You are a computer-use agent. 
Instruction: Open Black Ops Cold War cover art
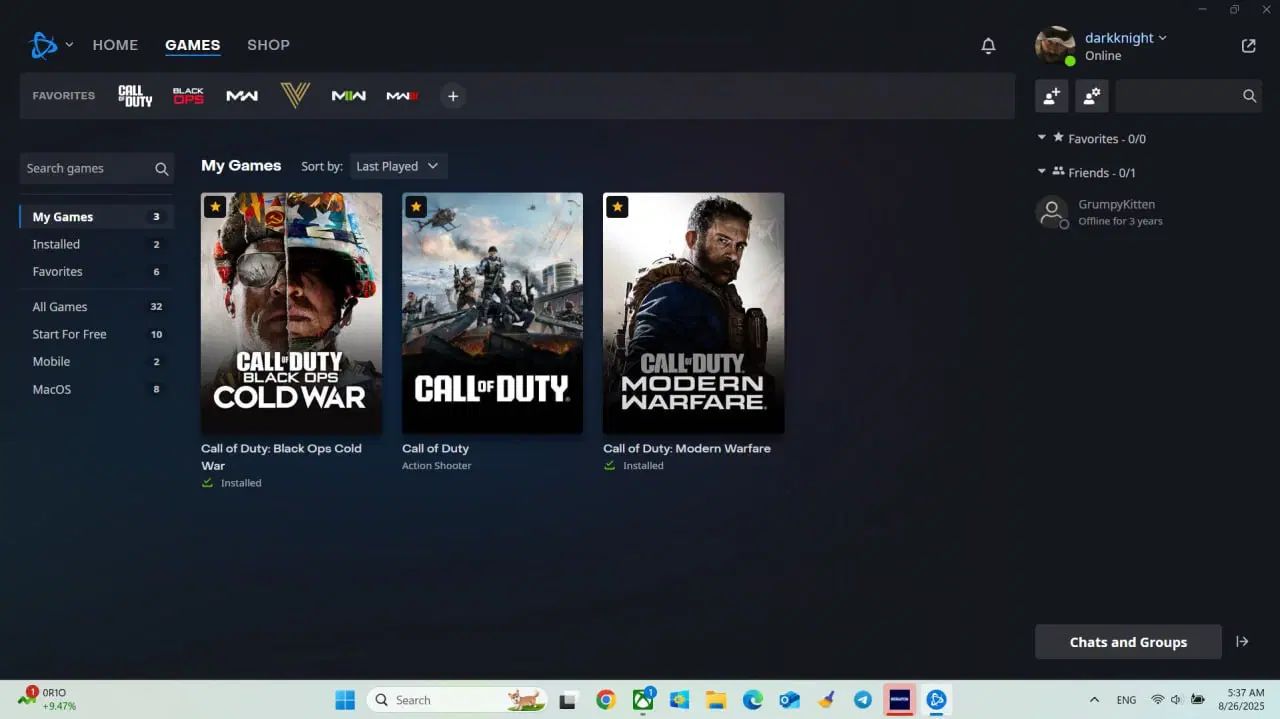click(x=291, y=313)
